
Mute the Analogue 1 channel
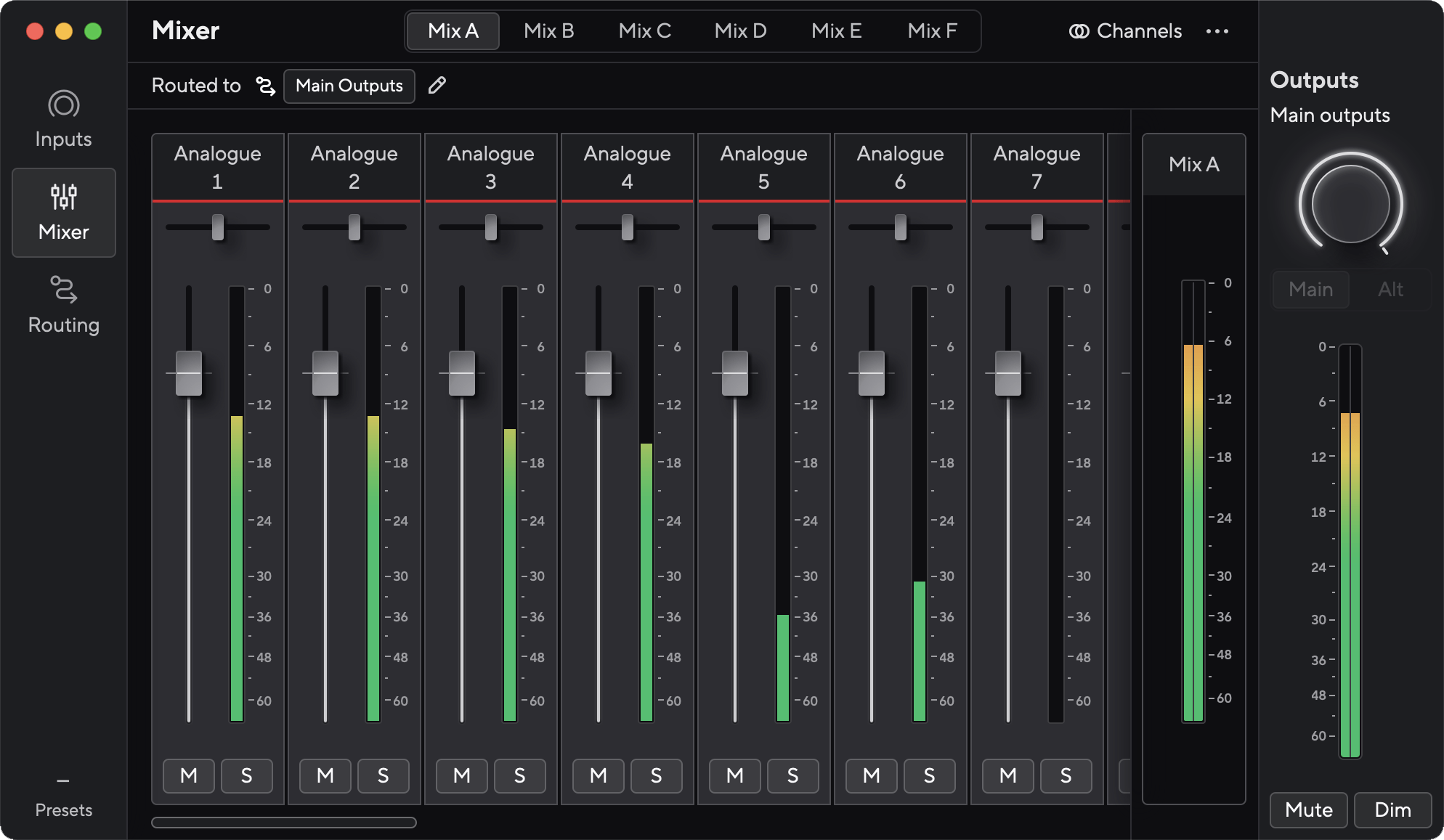pyautogui.click(x=189, y=775)
